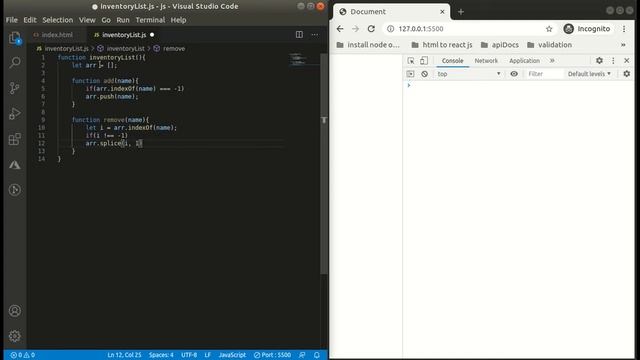Open the 'install node o...' bookmark folder

coord(368,45)
